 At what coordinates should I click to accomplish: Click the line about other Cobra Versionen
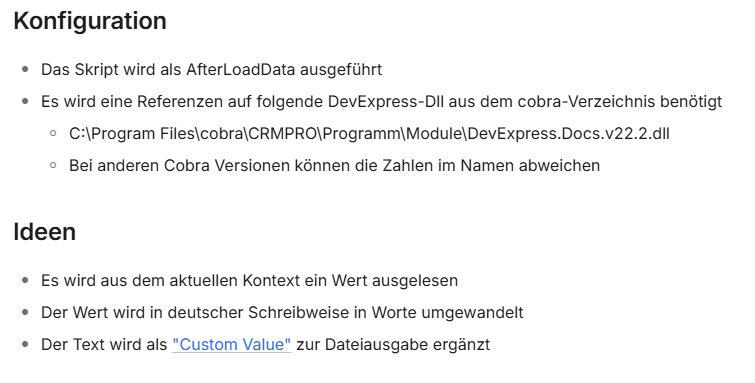(x=335, y=166)
